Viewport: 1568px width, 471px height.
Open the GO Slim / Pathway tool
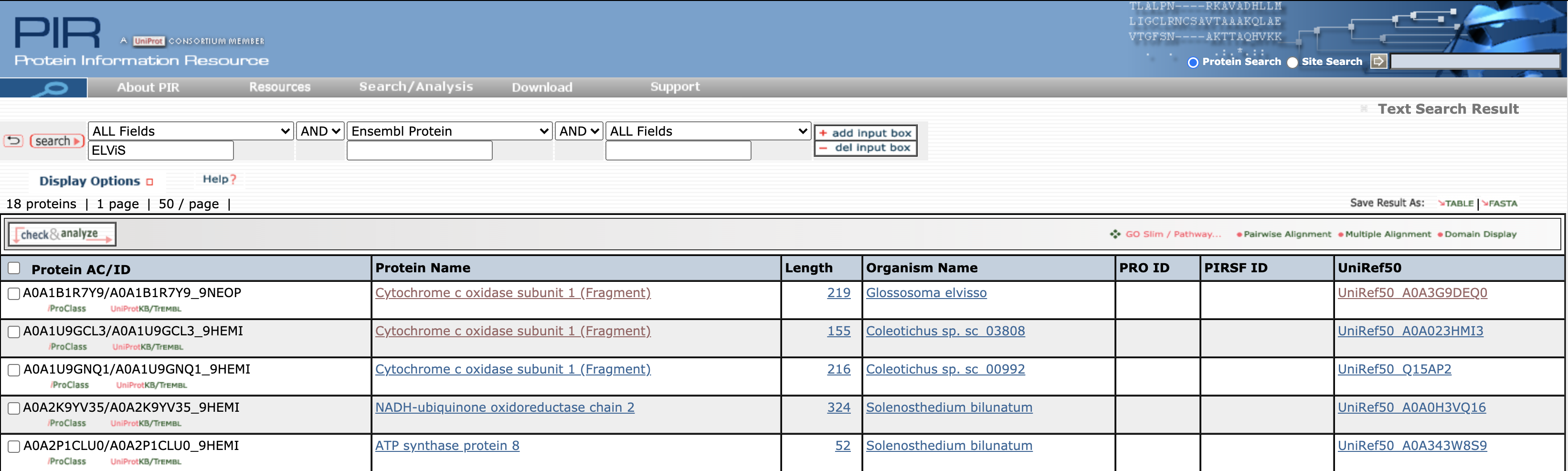click(1172, 235)
